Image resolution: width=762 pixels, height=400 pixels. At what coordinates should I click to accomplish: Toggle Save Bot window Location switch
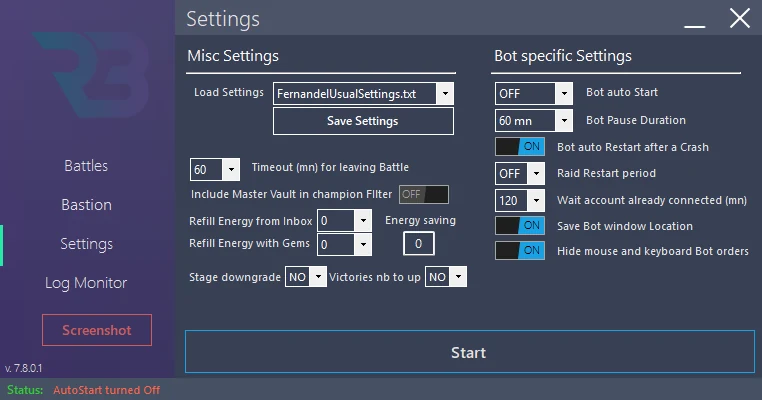tap(520, 226)
